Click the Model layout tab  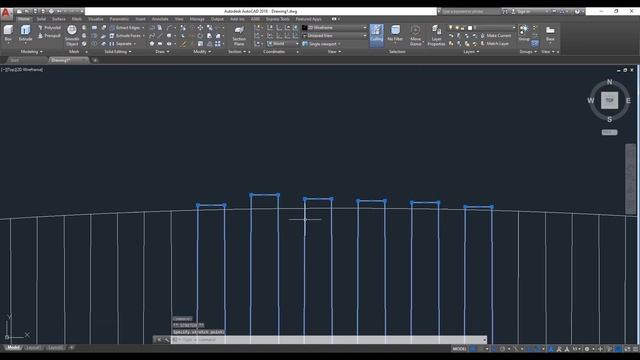click(13, 348)
